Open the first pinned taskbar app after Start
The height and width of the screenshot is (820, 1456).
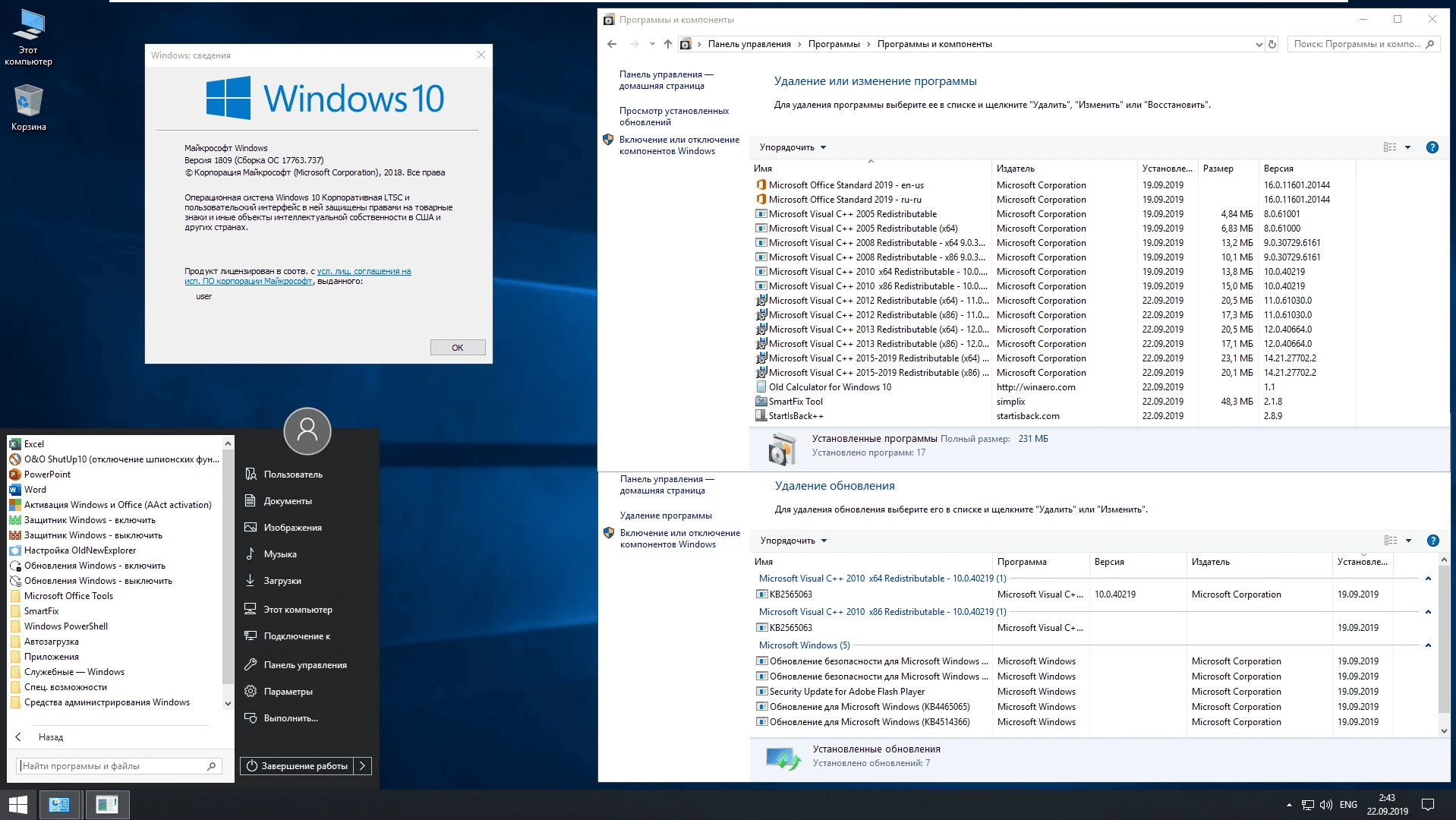[x=59, y=805]
